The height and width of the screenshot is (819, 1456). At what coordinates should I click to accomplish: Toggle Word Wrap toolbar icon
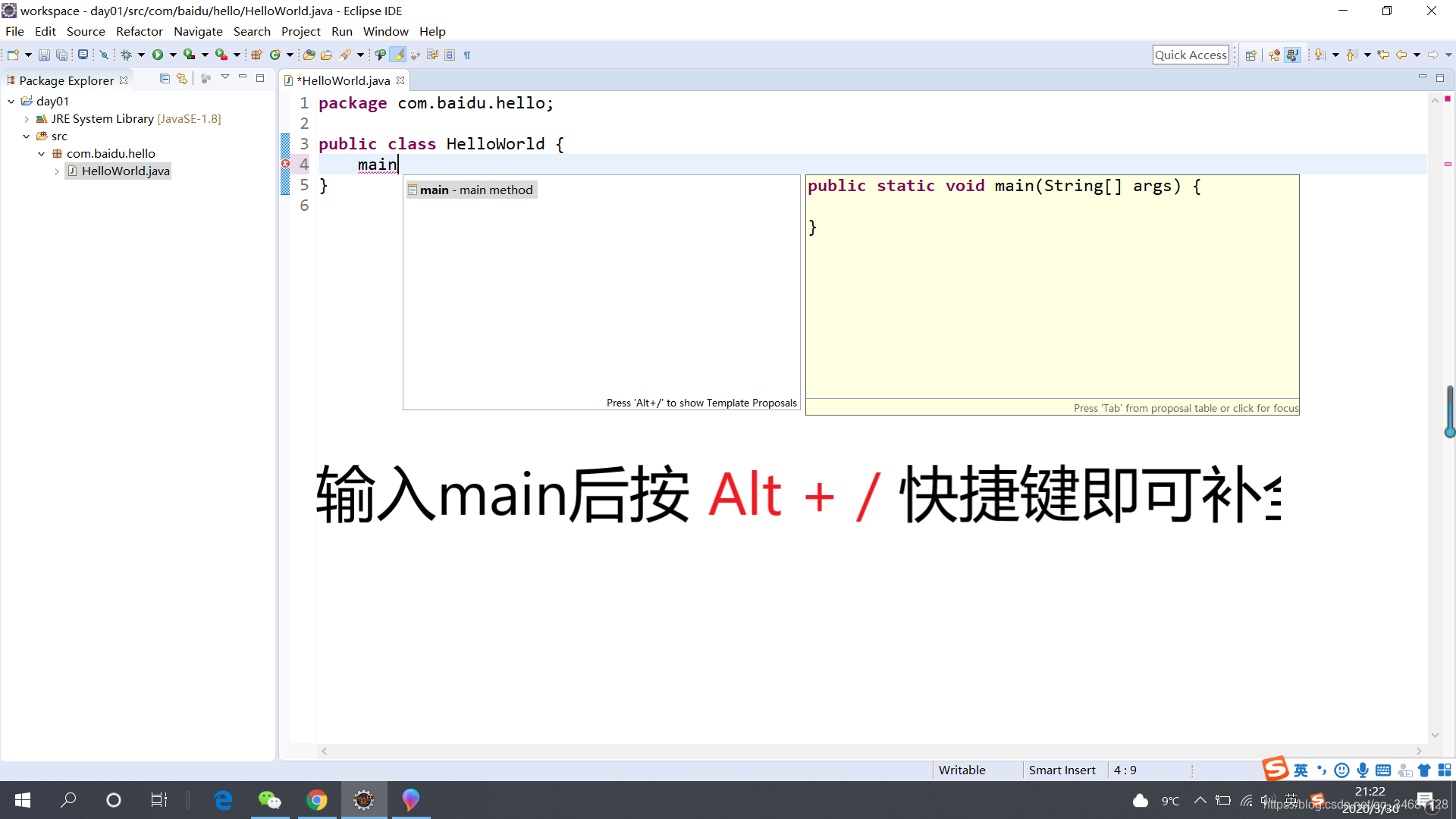coord(433,55)
